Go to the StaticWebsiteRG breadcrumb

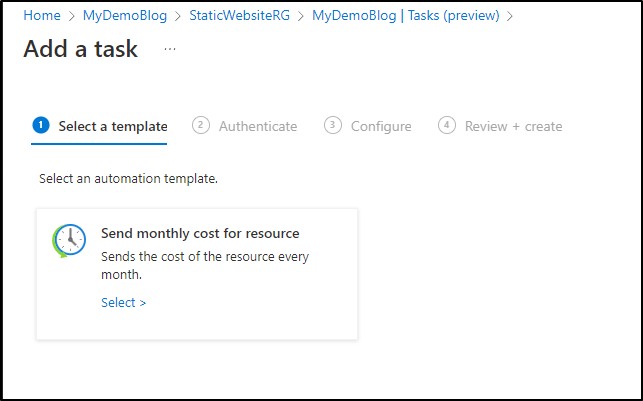239,16
